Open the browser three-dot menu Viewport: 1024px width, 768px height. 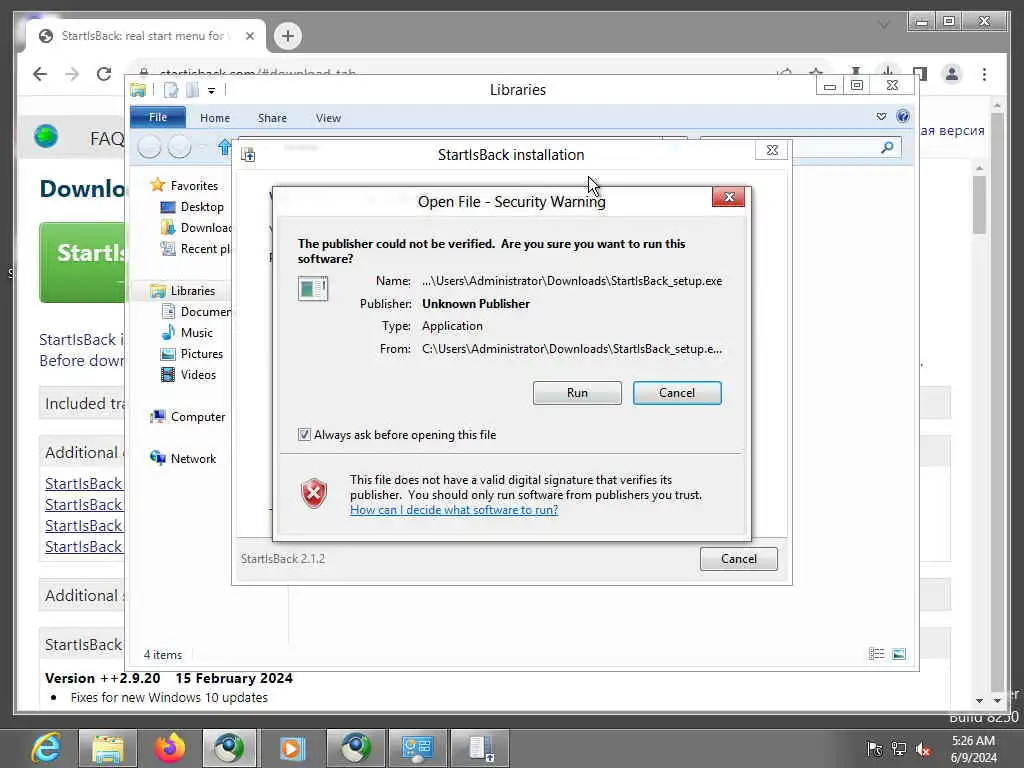[x=984, y=74]
